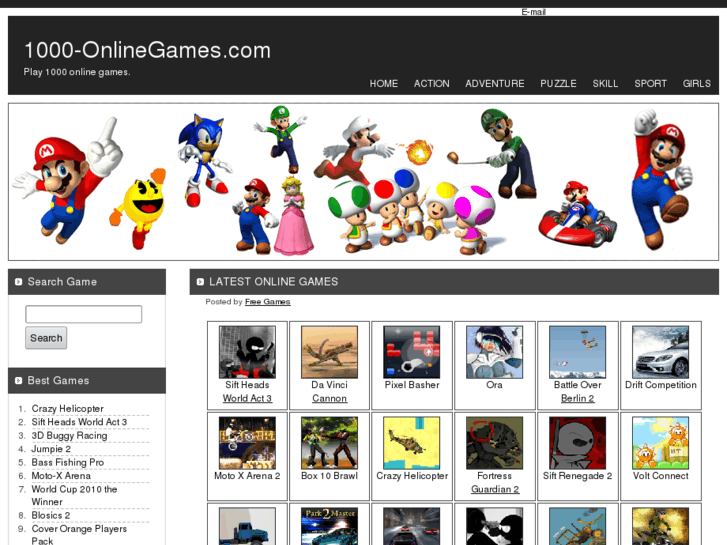727x545 pixels.
Task: Open the Sift Renegade 2 thumbnail
Action: (577, 442)
